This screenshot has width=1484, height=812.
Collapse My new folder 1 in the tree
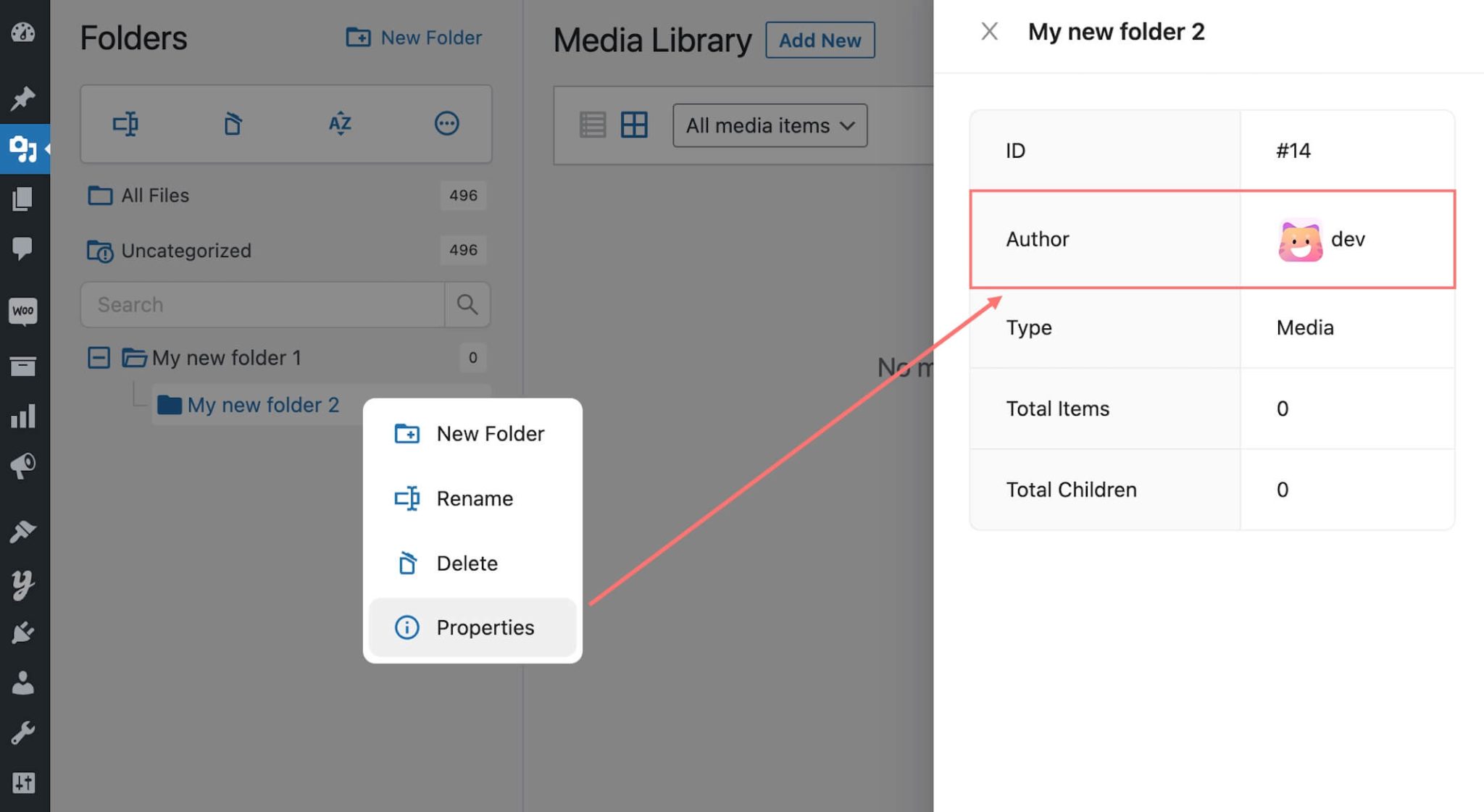99,357
